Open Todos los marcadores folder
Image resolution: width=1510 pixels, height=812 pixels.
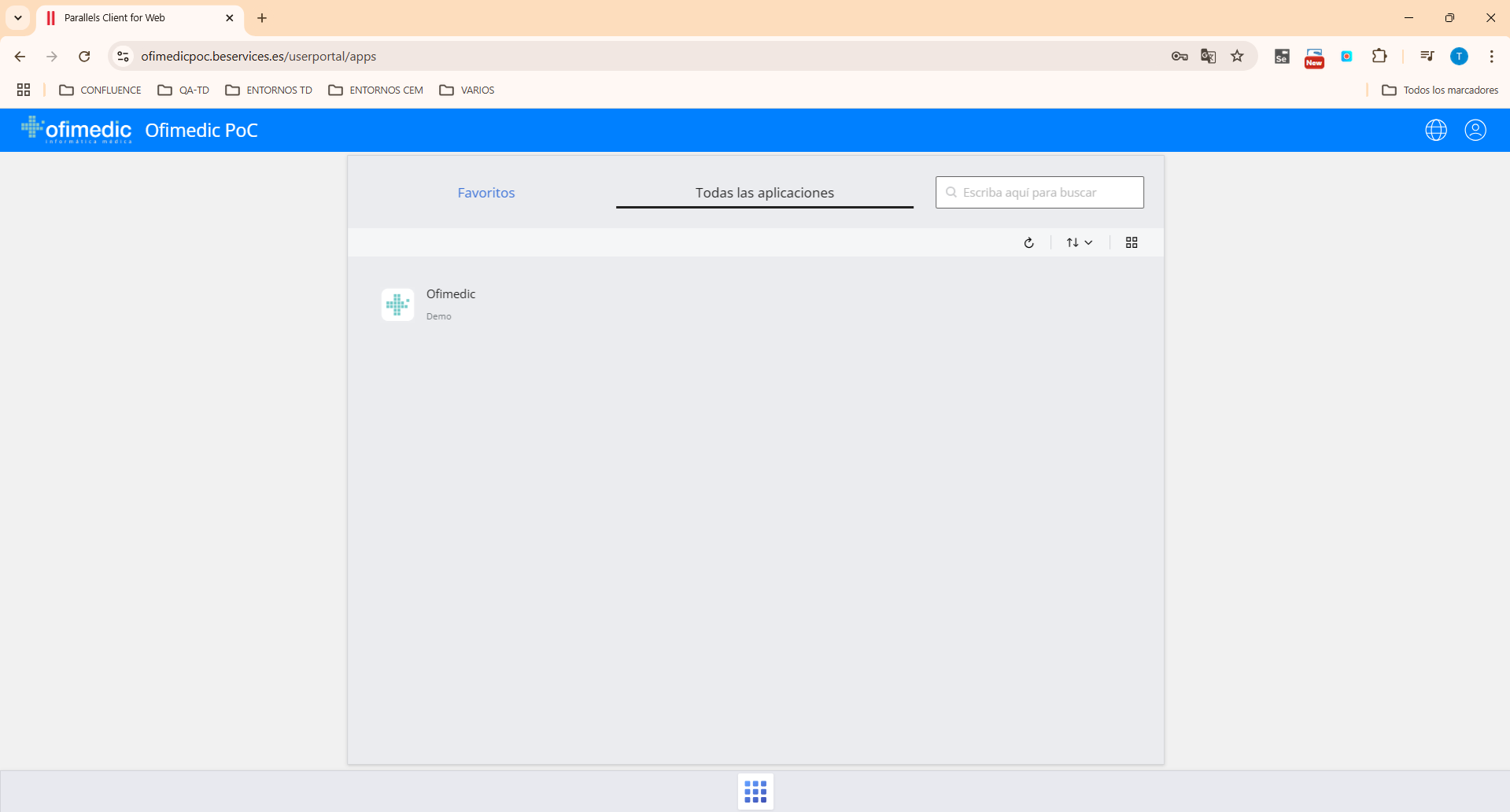click(x=1440, y=90)
